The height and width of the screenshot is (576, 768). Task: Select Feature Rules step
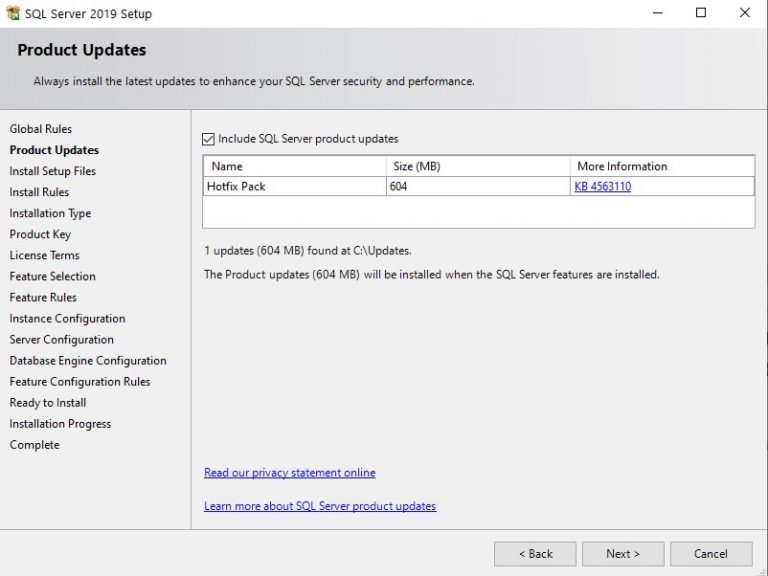[x=43, y=297]
